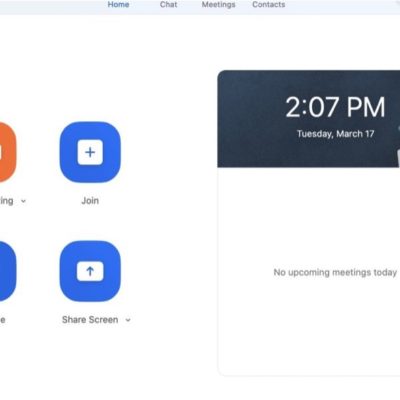Click the 2:07 PM clock display

pyautogui.click(x=335, y=107)
